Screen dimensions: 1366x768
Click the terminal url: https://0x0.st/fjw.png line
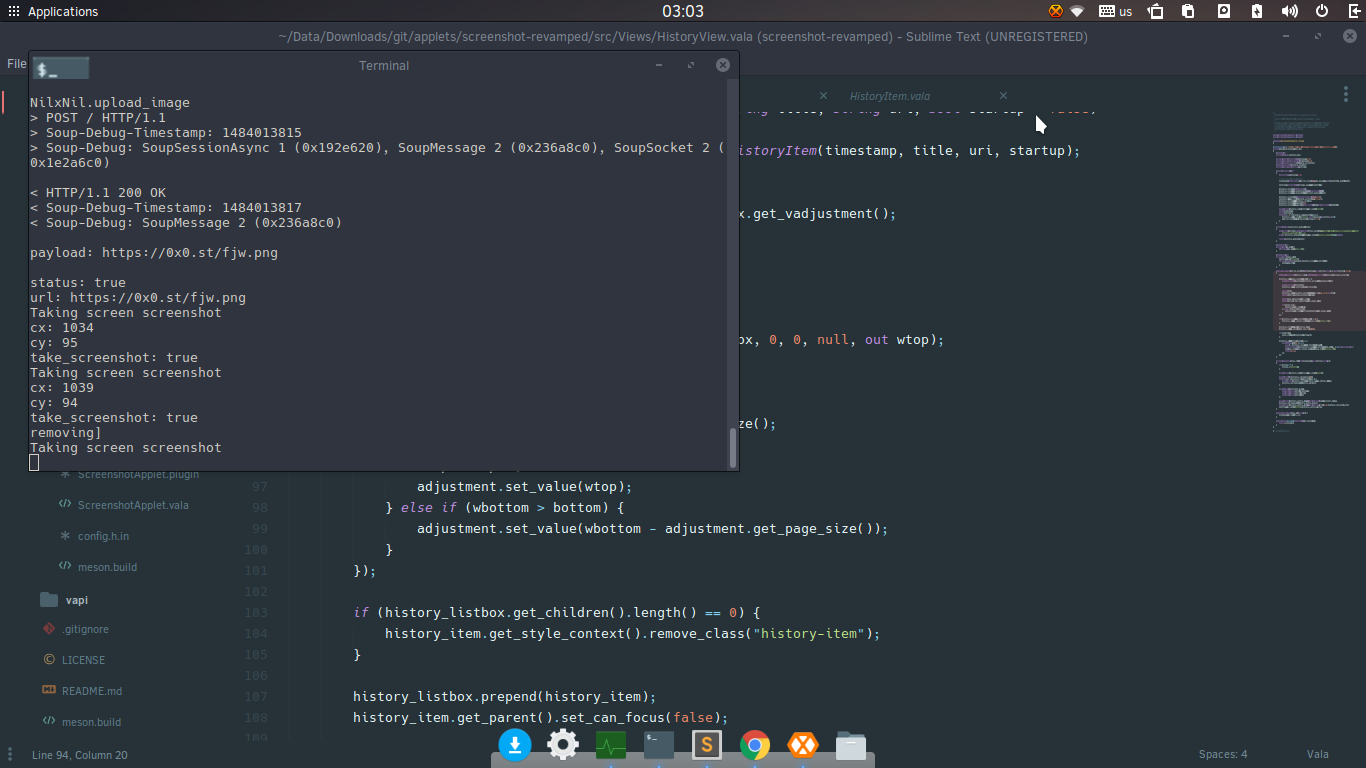pos(138,298)
